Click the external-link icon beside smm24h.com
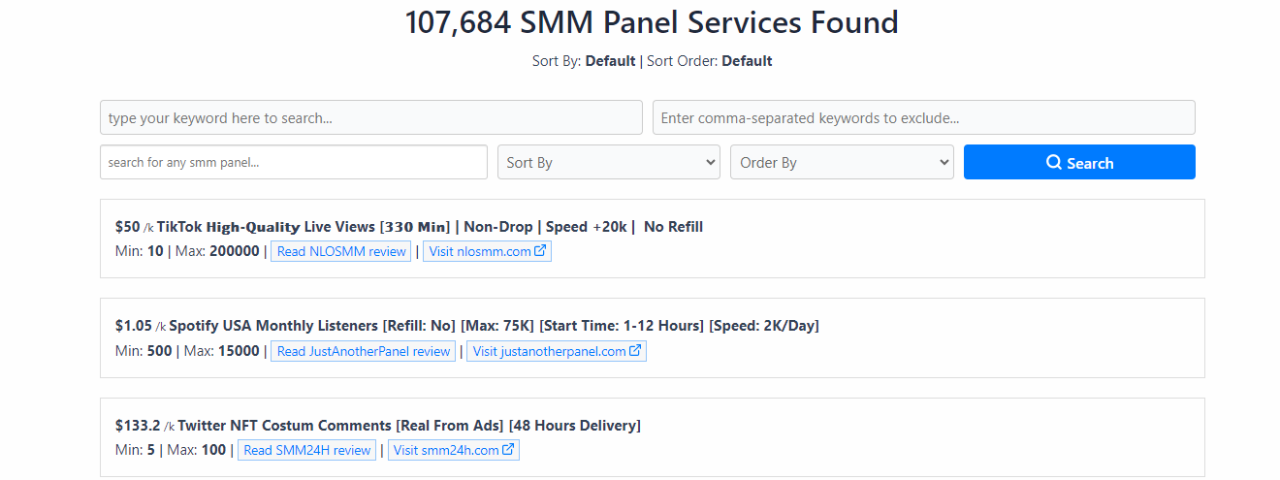 508,450
